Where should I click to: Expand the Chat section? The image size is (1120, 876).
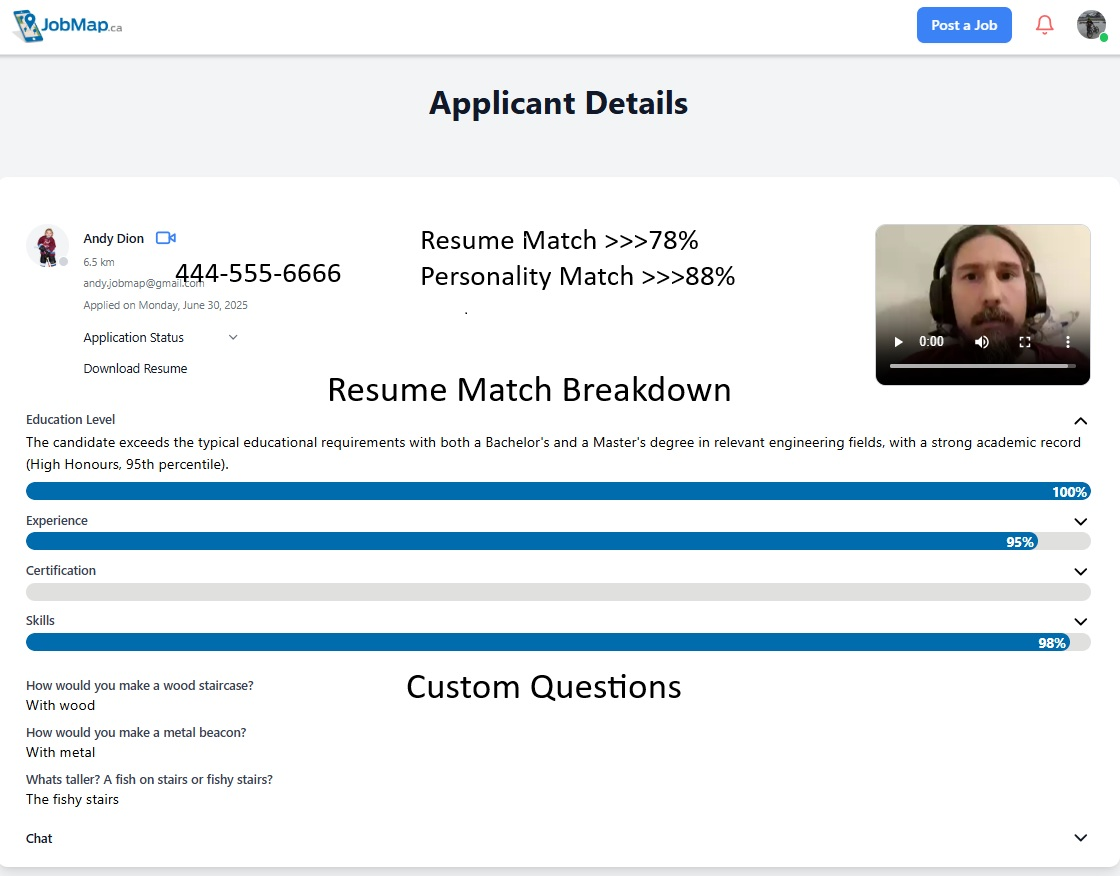coord(1080,838)
